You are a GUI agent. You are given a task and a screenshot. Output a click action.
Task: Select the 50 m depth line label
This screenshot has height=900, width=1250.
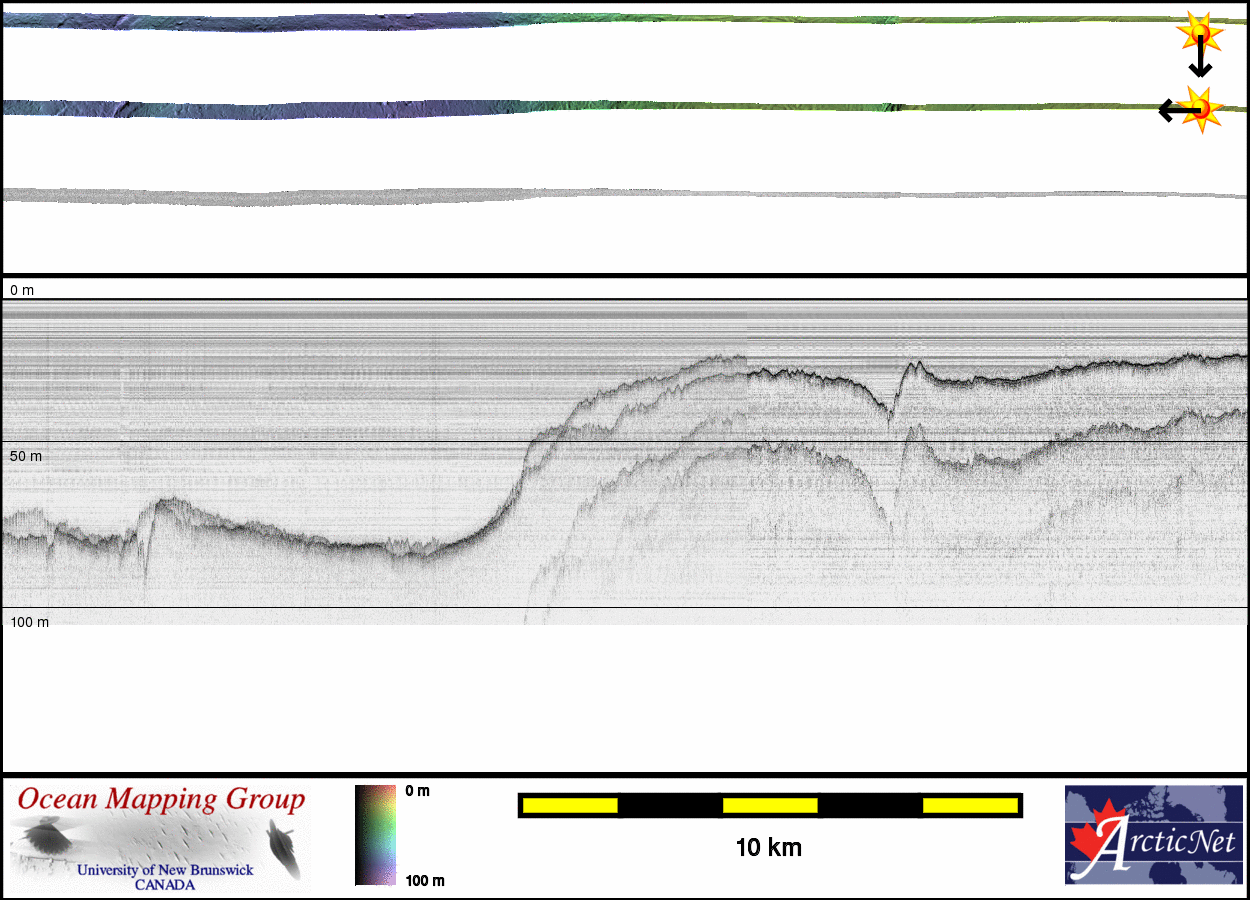(x=26, y=456)
